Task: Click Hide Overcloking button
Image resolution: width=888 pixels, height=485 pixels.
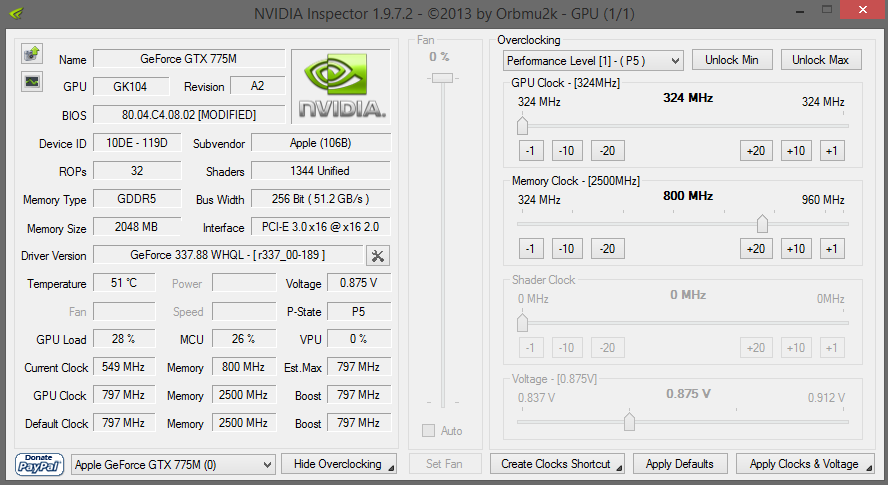Action: point(339,464)
